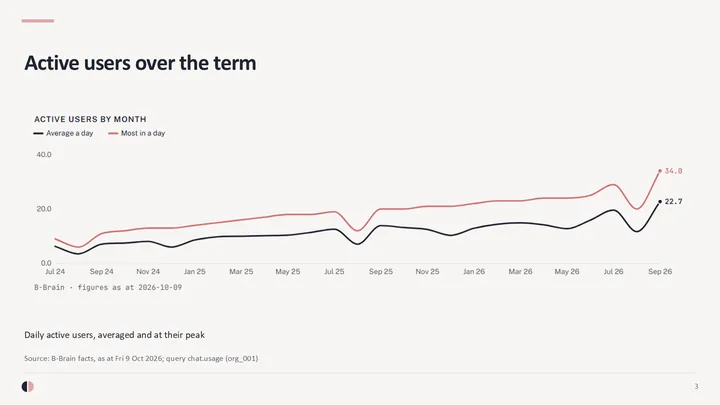This screenshot has width=720, height=405.
Task: Click the half-circle logo icon in footer
Action: pyautogui.click(x=28, y=387)
